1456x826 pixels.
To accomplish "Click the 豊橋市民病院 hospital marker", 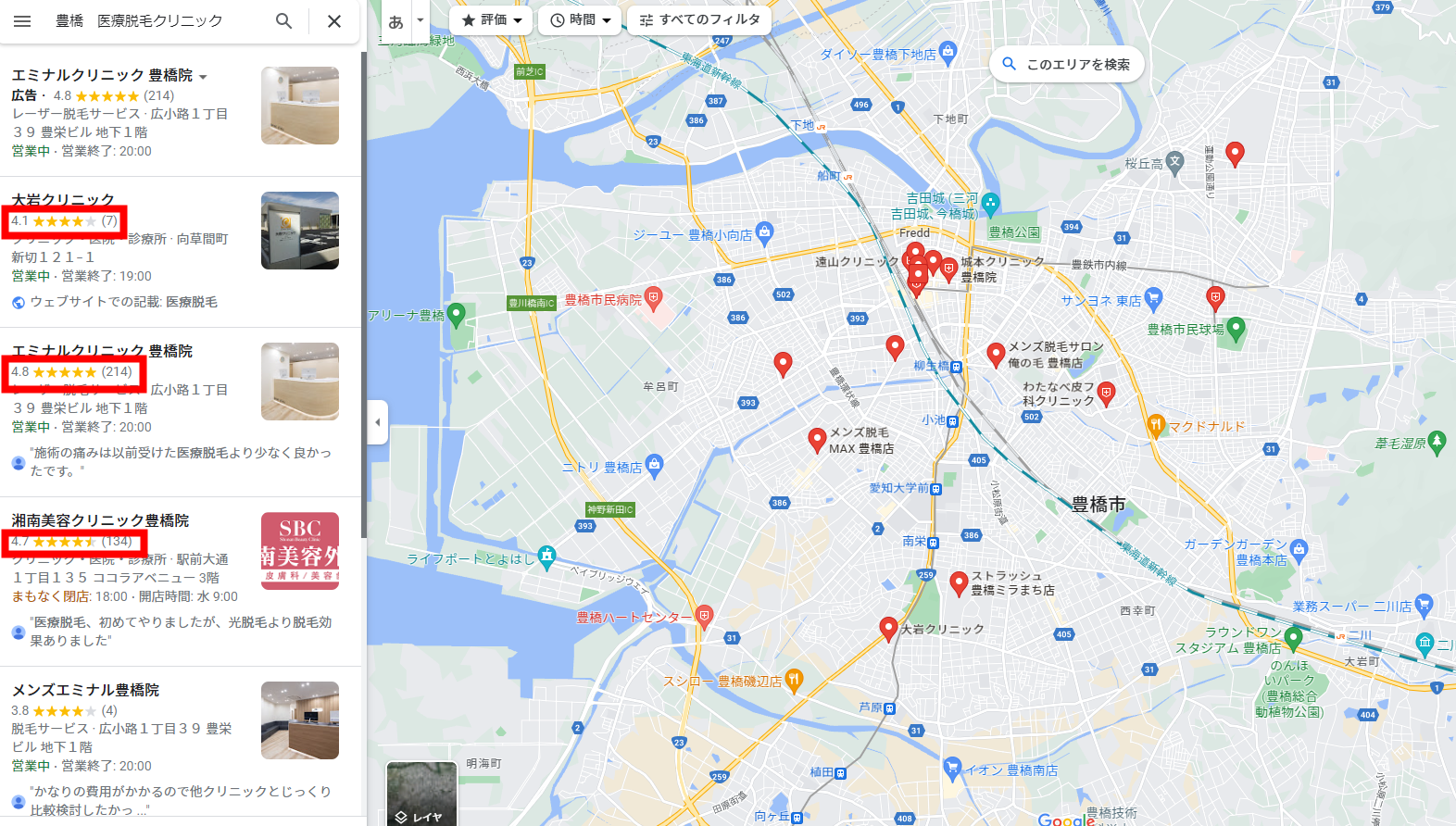I will point(654,298).
